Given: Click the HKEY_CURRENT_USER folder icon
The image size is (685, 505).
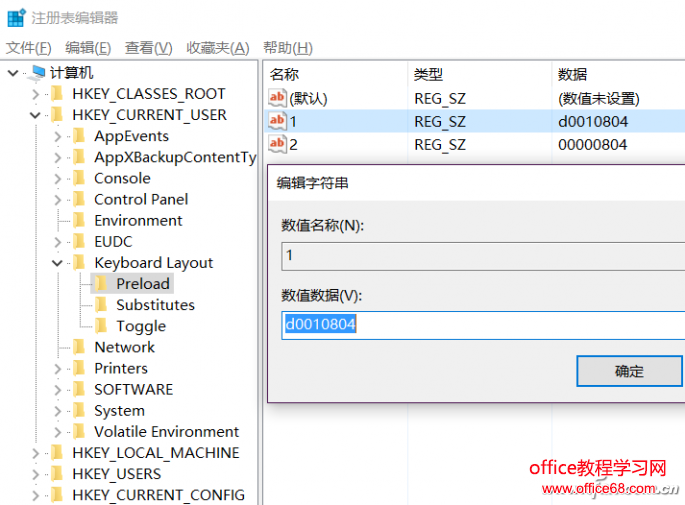Looking at the screenshot, I should [57, 114].
